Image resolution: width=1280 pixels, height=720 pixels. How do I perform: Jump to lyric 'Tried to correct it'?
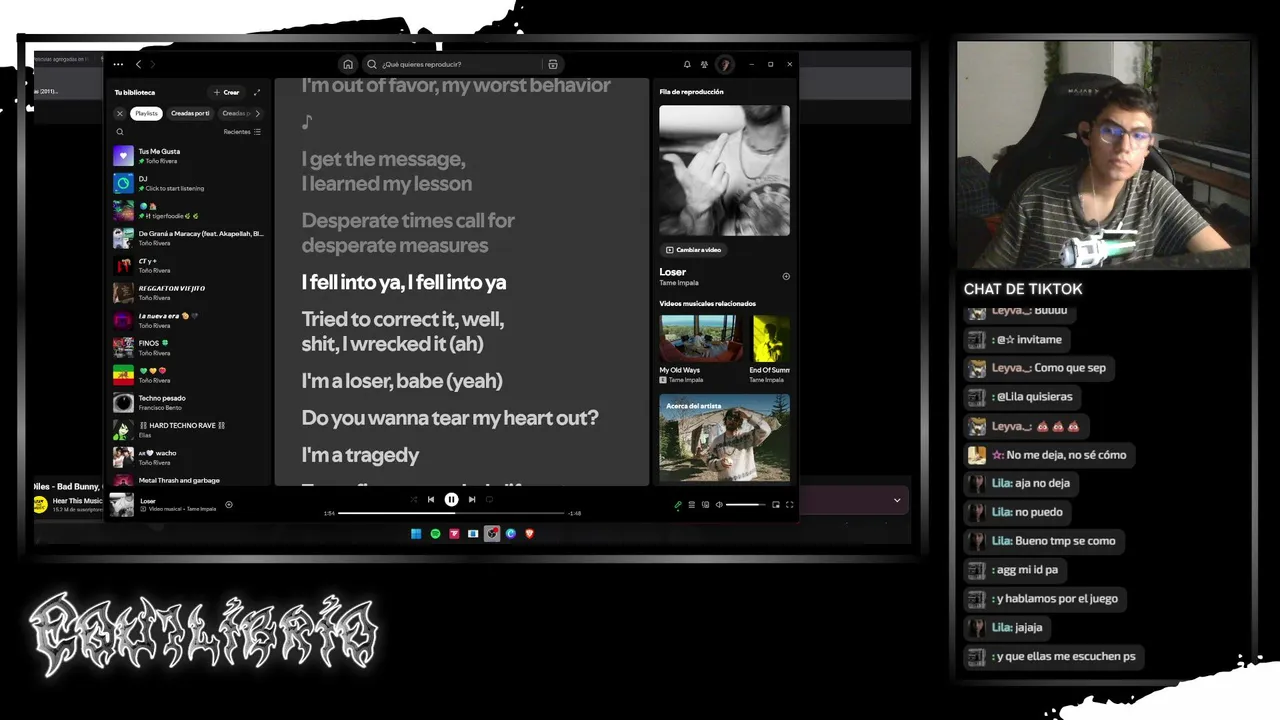point(403,331)
